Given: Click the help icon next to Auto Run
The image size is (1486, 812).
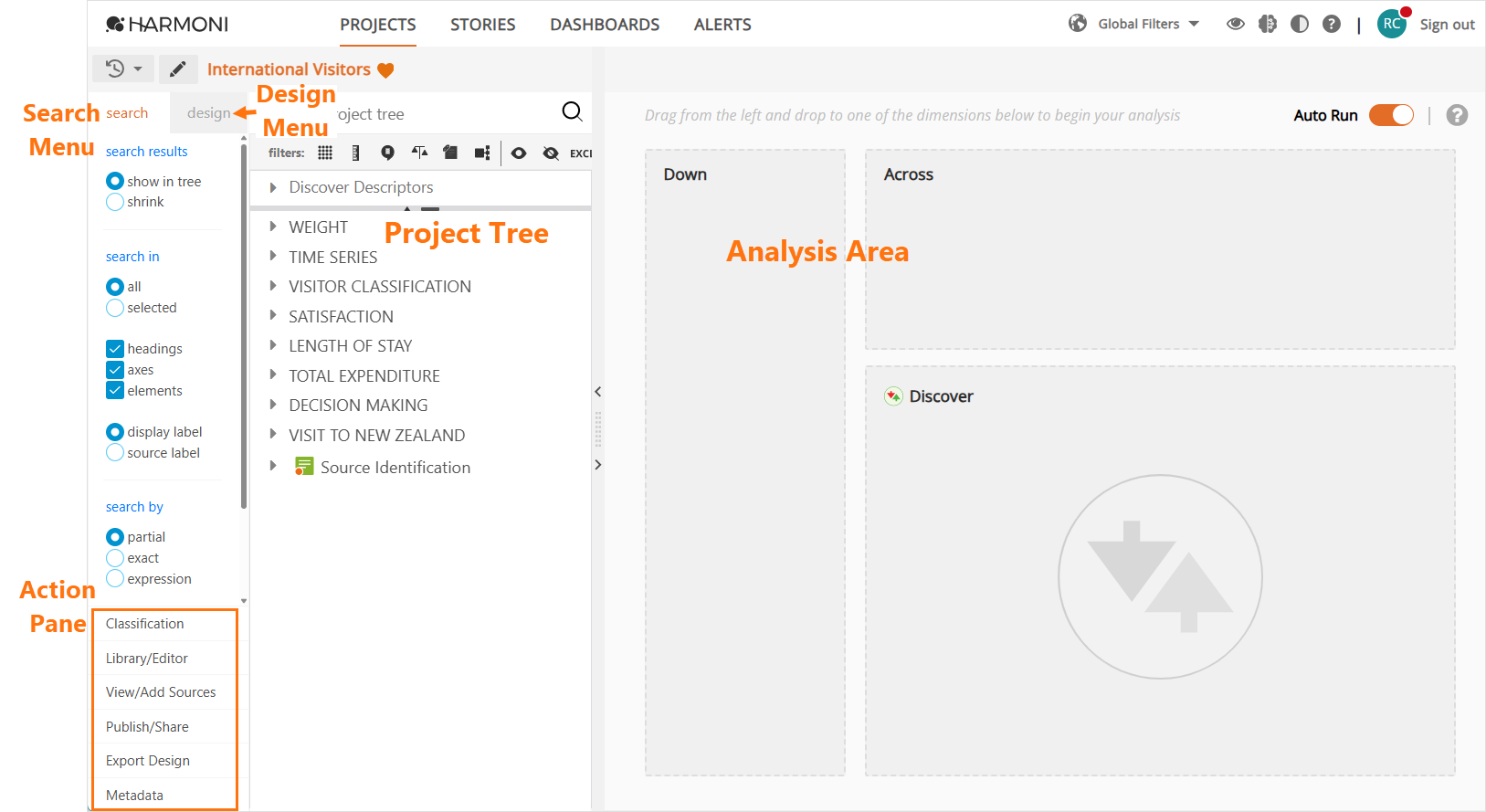Looking at the screenshot, I should (x=1458, y=115).
